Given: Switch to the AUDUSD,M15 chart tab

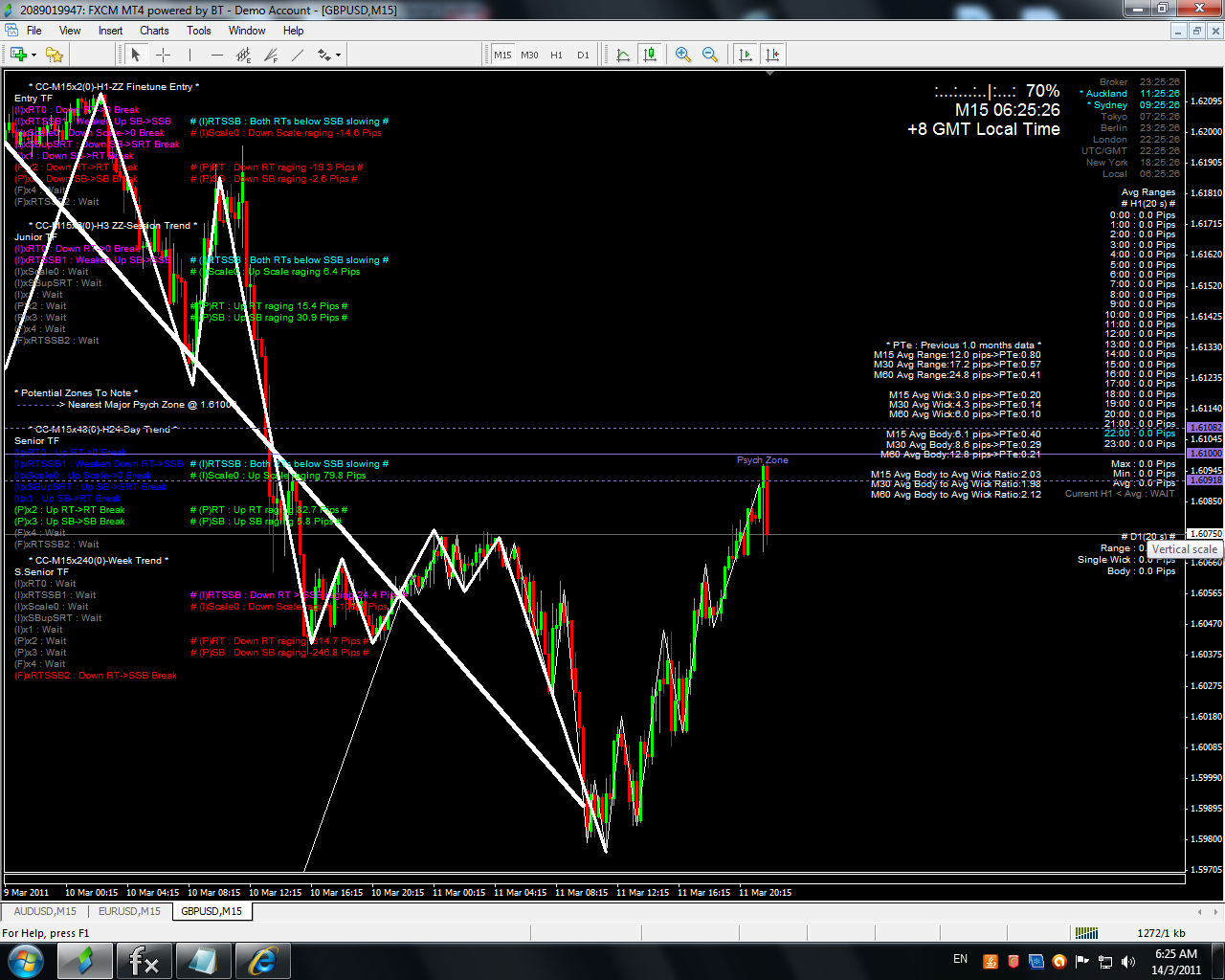Looking at the screenshot, I should click(45, 911).
